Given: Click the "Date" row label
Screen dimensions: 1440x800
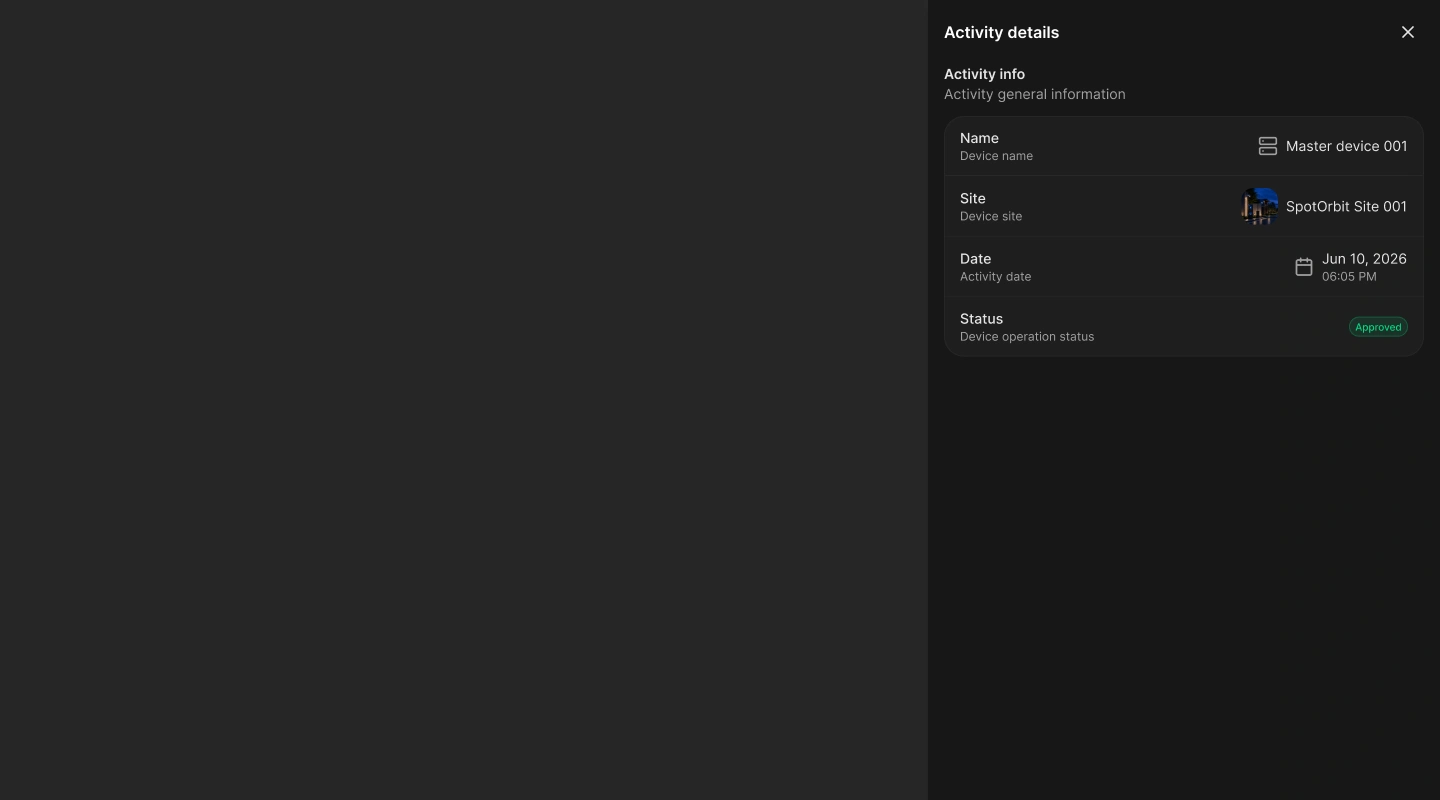Looking at the screenshot, I should [x=975, y=258].
